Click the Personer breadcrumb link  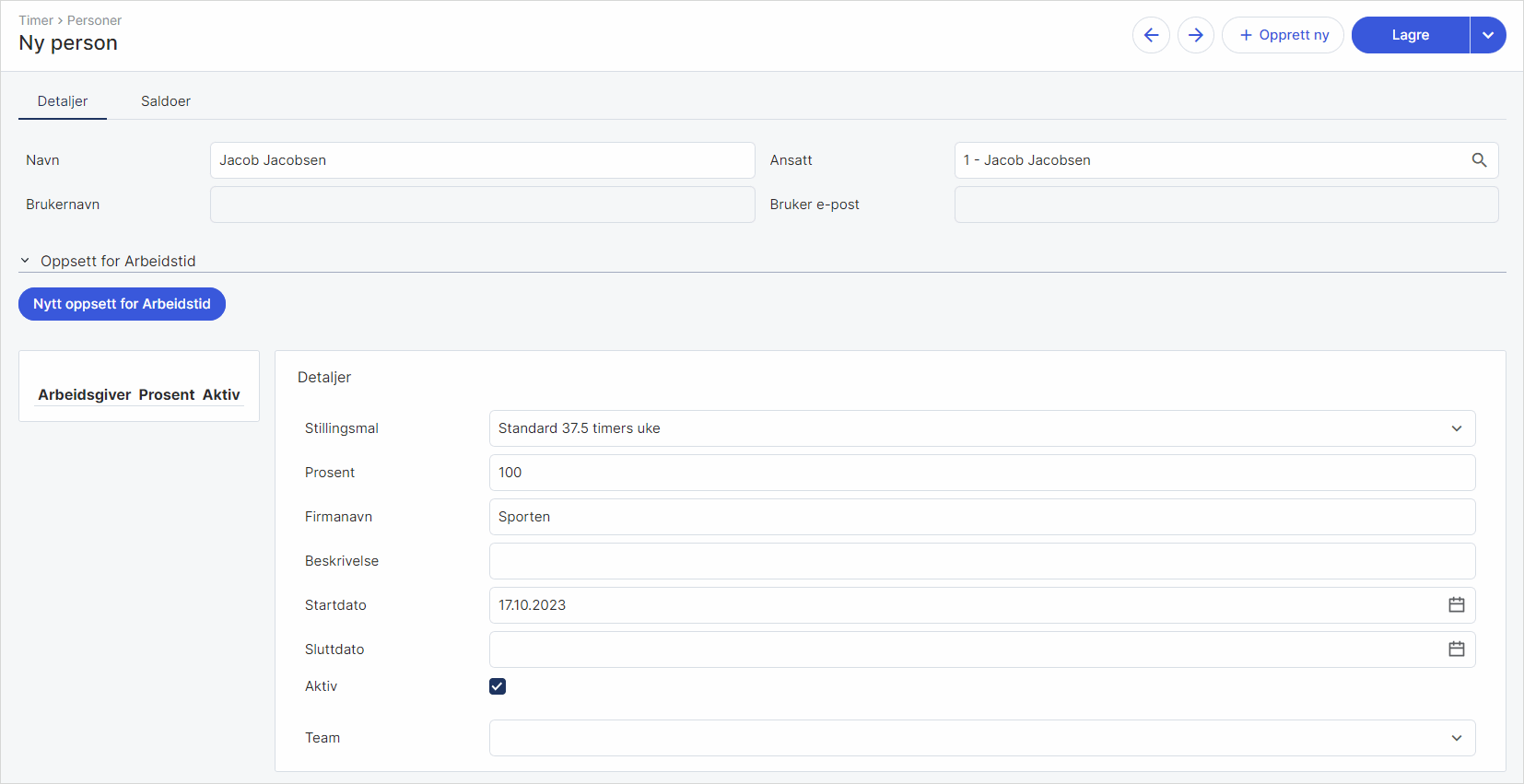pyautogui.click(x=94, y=20)
